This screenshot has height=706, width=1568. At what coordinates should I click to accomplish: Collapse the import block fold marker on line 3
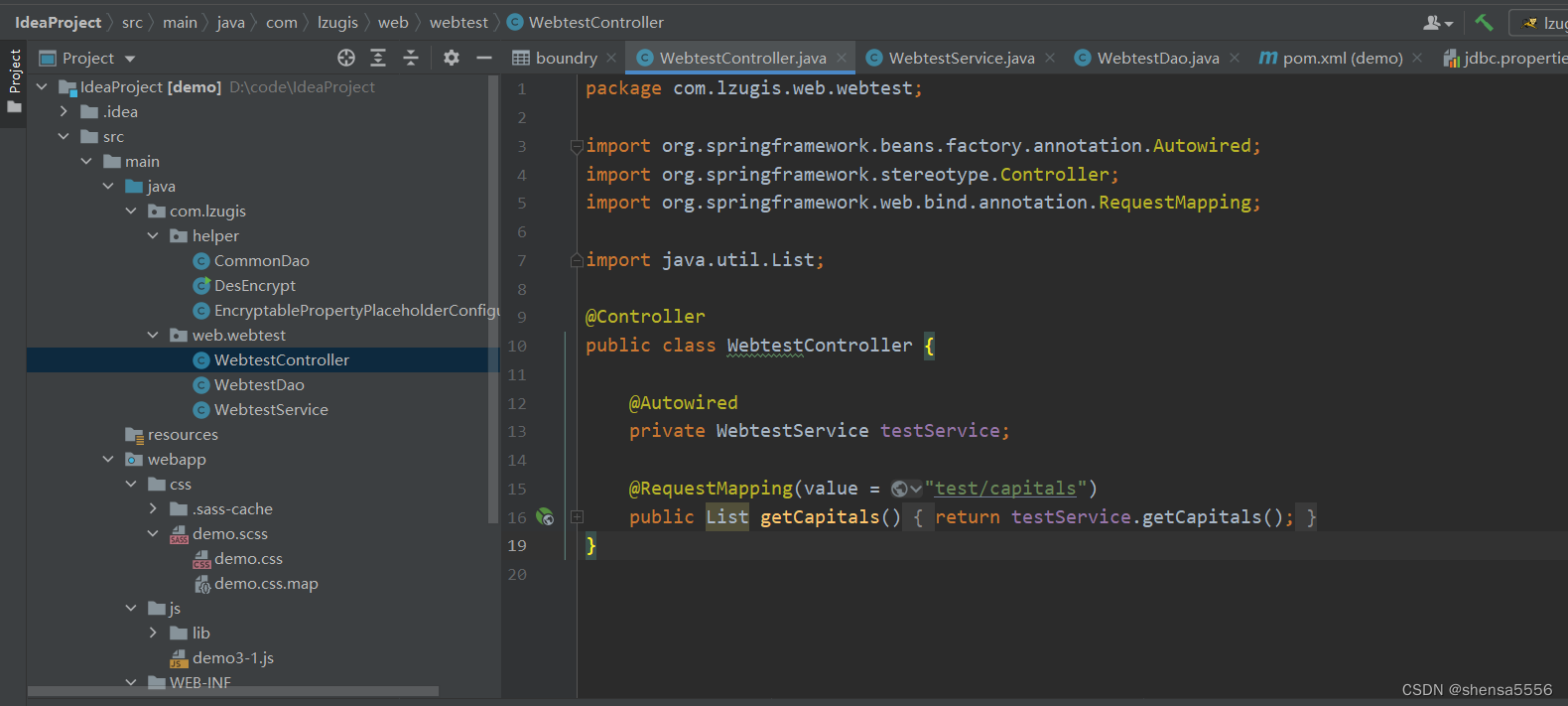pyautogui.click(x=577, y=146)
